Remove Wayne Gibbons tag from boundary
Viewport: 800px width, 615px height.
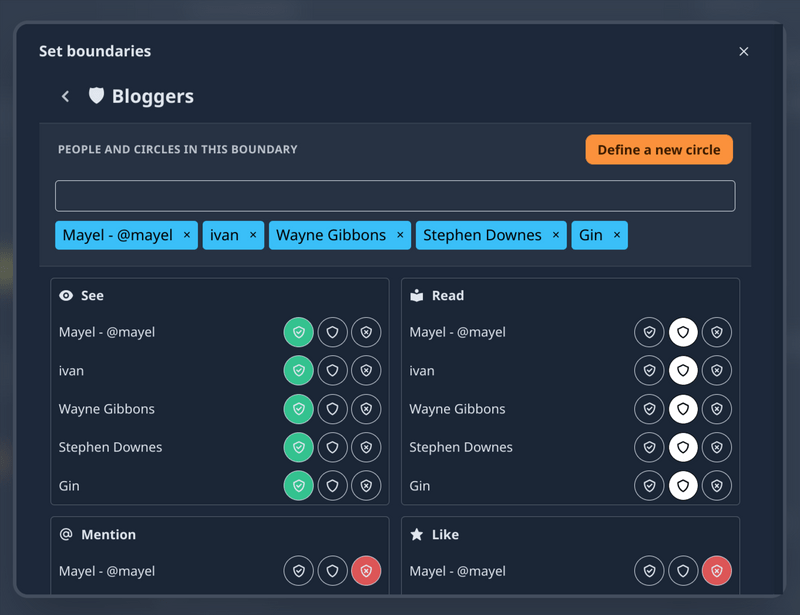400,235
